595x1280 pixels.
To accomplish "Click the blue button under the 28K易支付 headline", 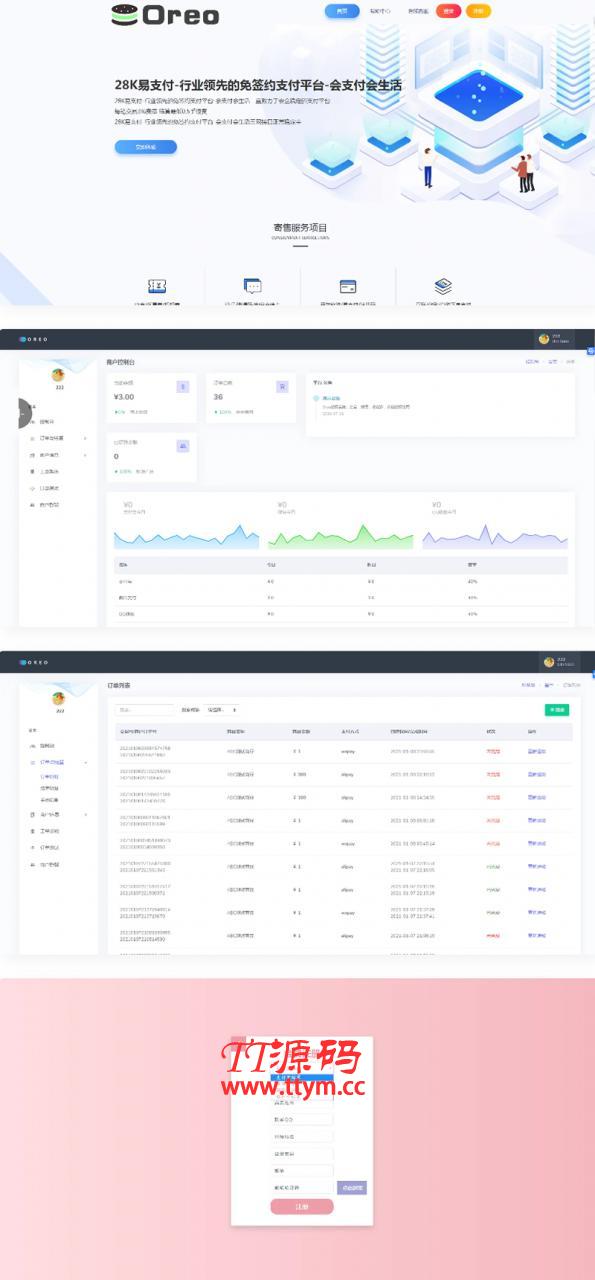I will (145, 146).
